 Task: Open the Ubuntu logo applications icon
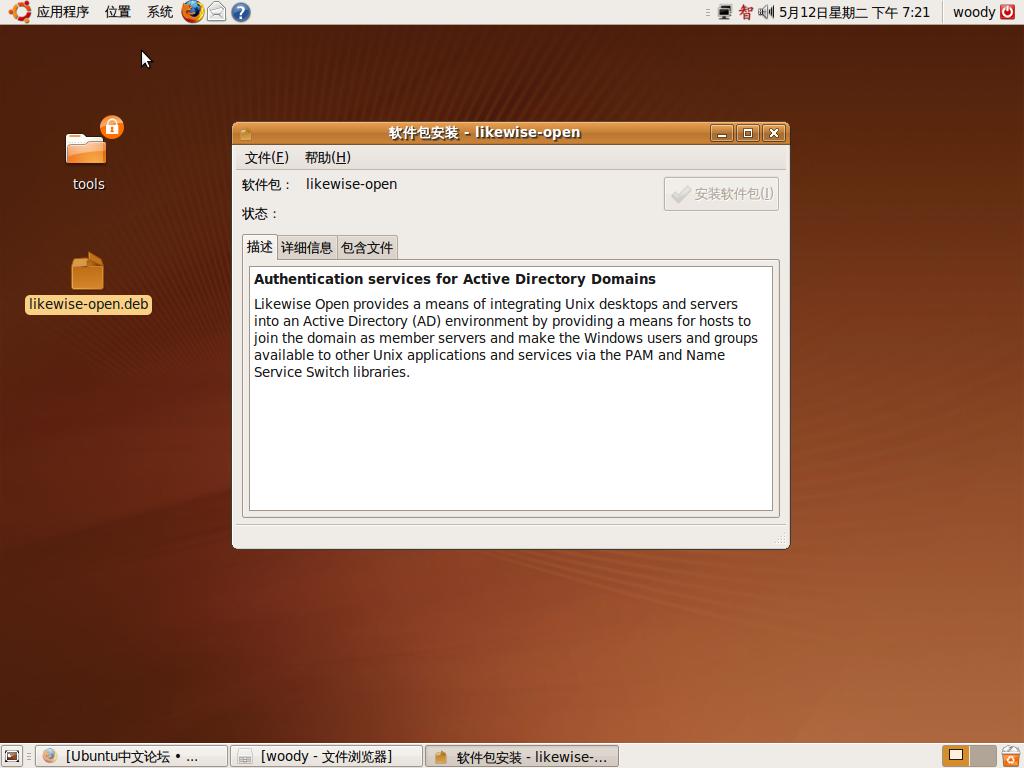(20, 12)
